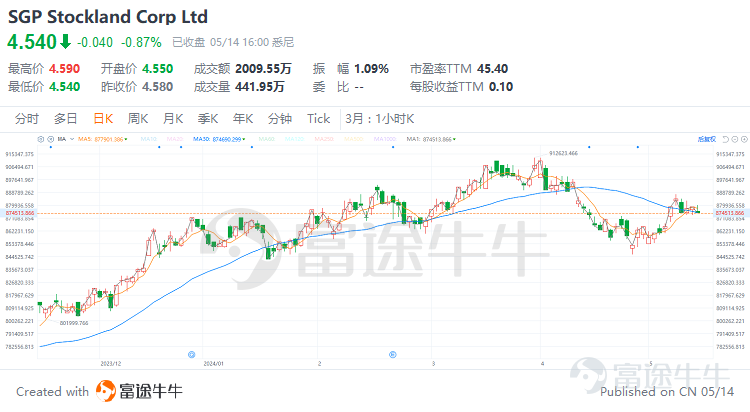Select the 年K yearly candlestick tab

(x=243, y=119)
